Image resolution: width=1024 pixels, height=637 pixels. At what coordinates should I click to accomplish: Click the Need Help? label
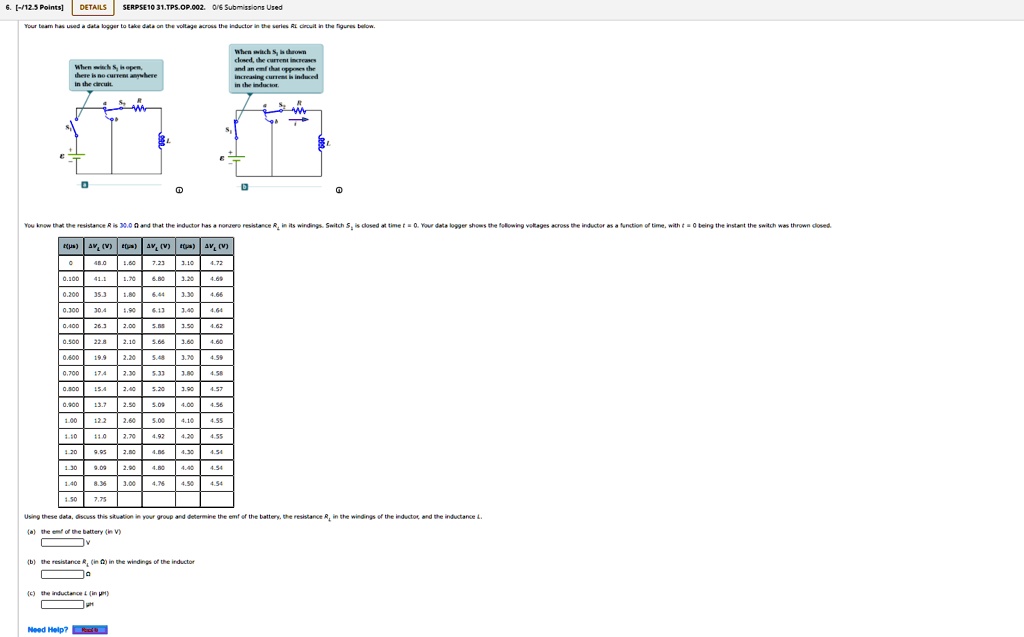coord(48,630)
